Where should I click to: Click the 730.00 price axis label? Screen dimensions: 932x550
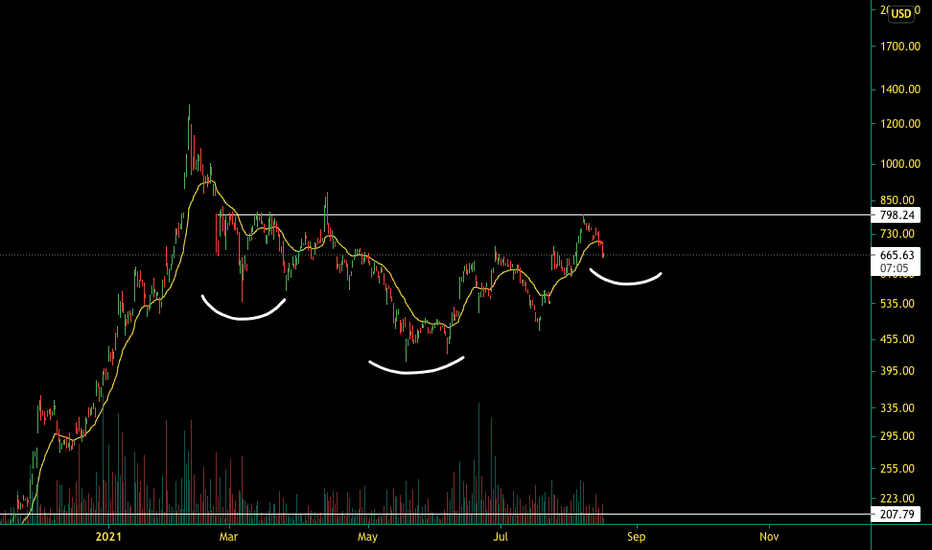897,234
